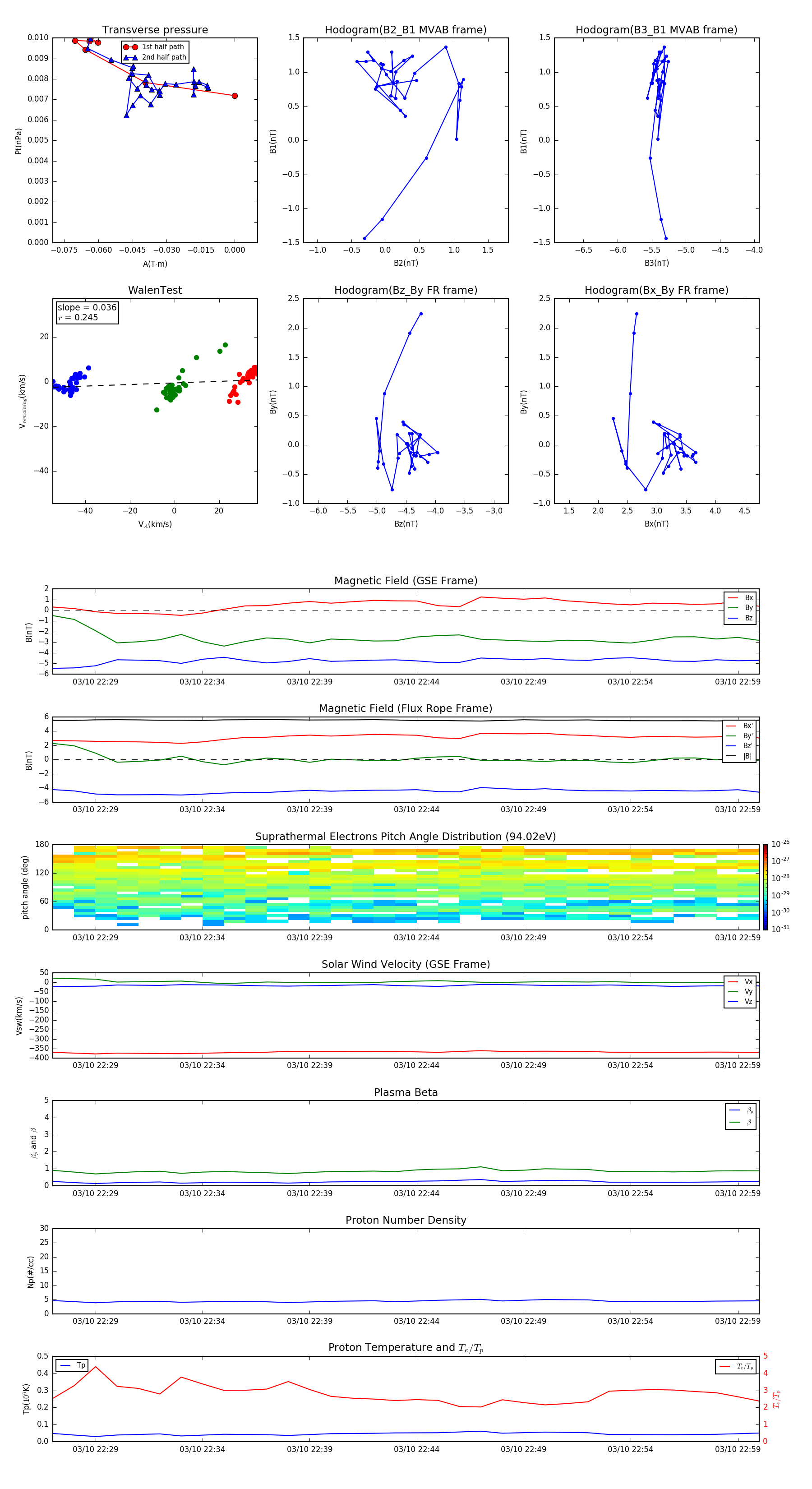This screenshot has width=812, height=1489.
Task: Click the 'Transverse pressure' plot title
Action: click(x=155, y=30)
